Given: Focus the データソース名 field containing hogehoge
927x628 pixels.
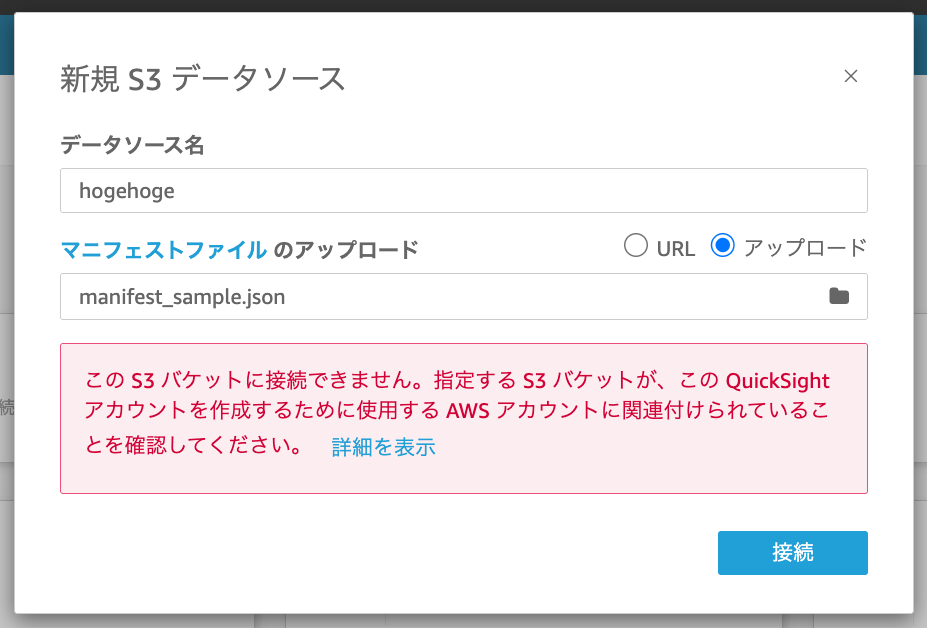Looking at the screenshot, I should (x=464, y=190).
